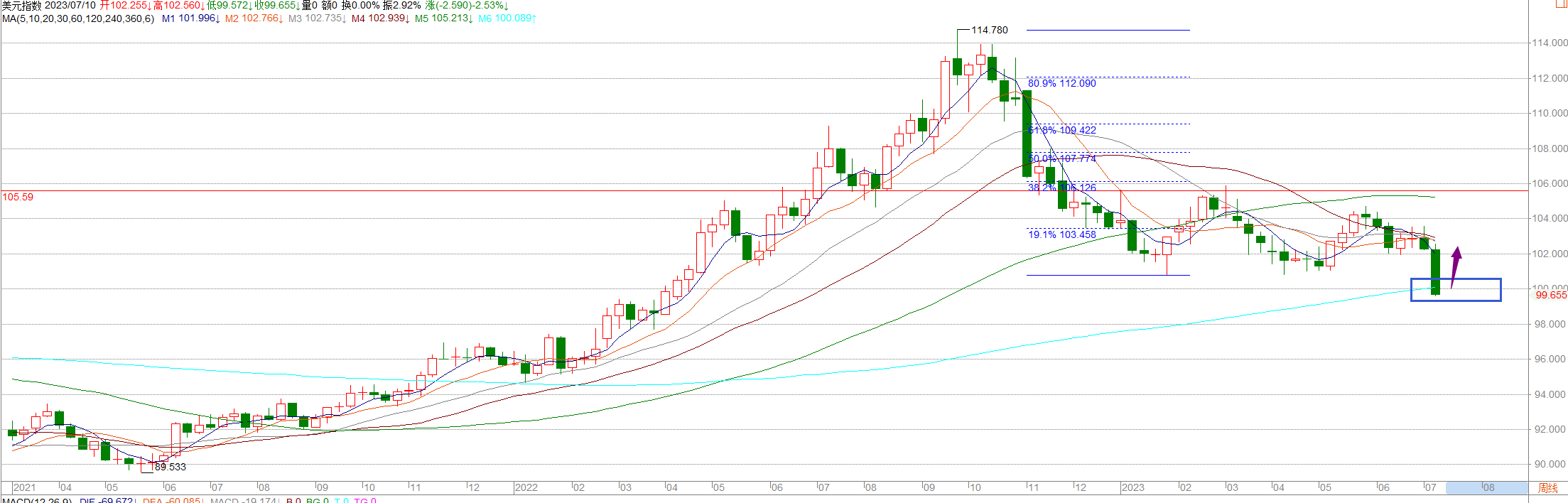The image size is (1568, 503).
Task: Click the open price 开102.255
Action: [126, 6]
